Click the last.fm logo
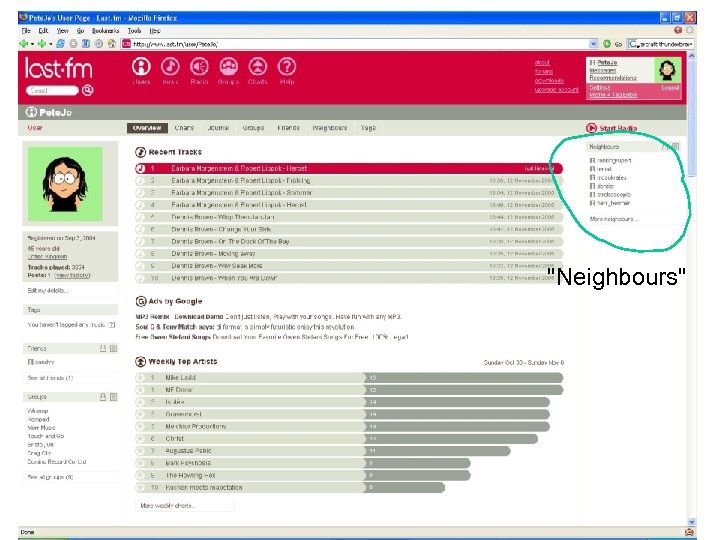 58,68
